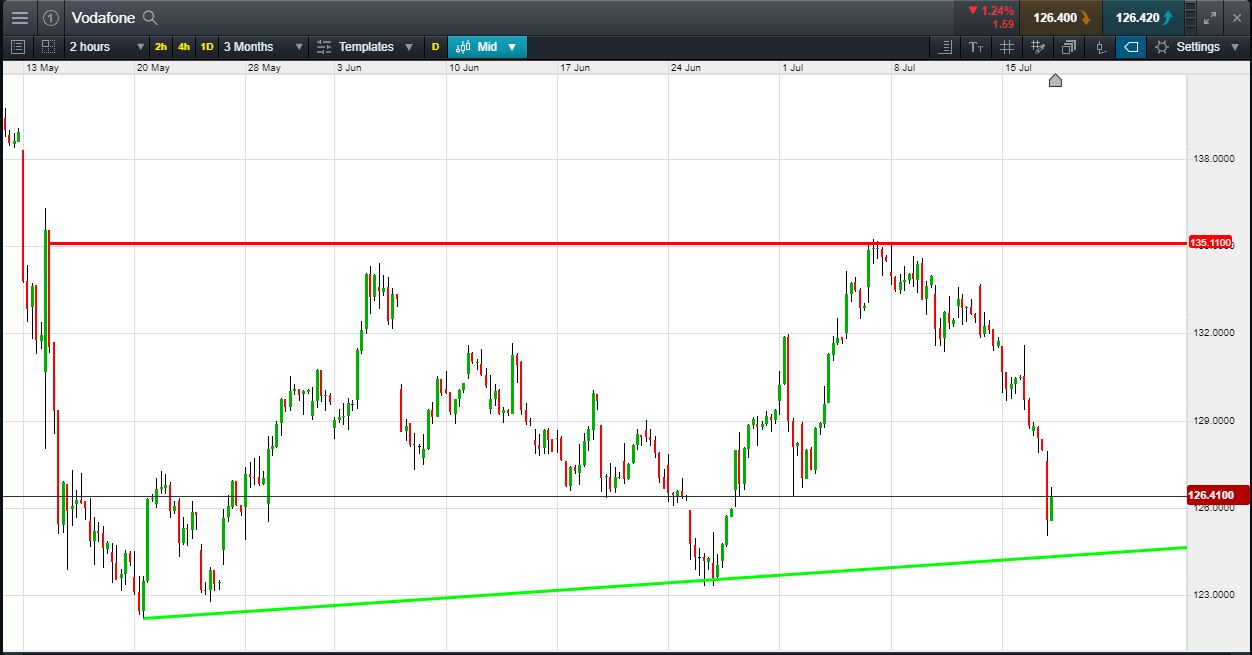The height and width of the screenshot is (655, 1252).
Task: Open the grid drawing tools icon
Action: 1007,47
